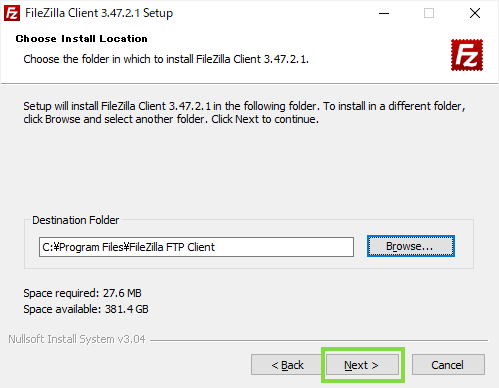Continue installation with the Next button

[x=362, y=365]
